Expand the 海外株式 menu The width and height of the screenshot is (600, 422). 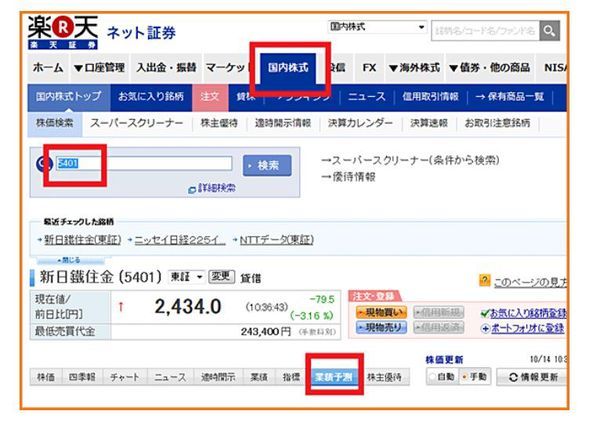pyautogui.click(x=414, y=68)
